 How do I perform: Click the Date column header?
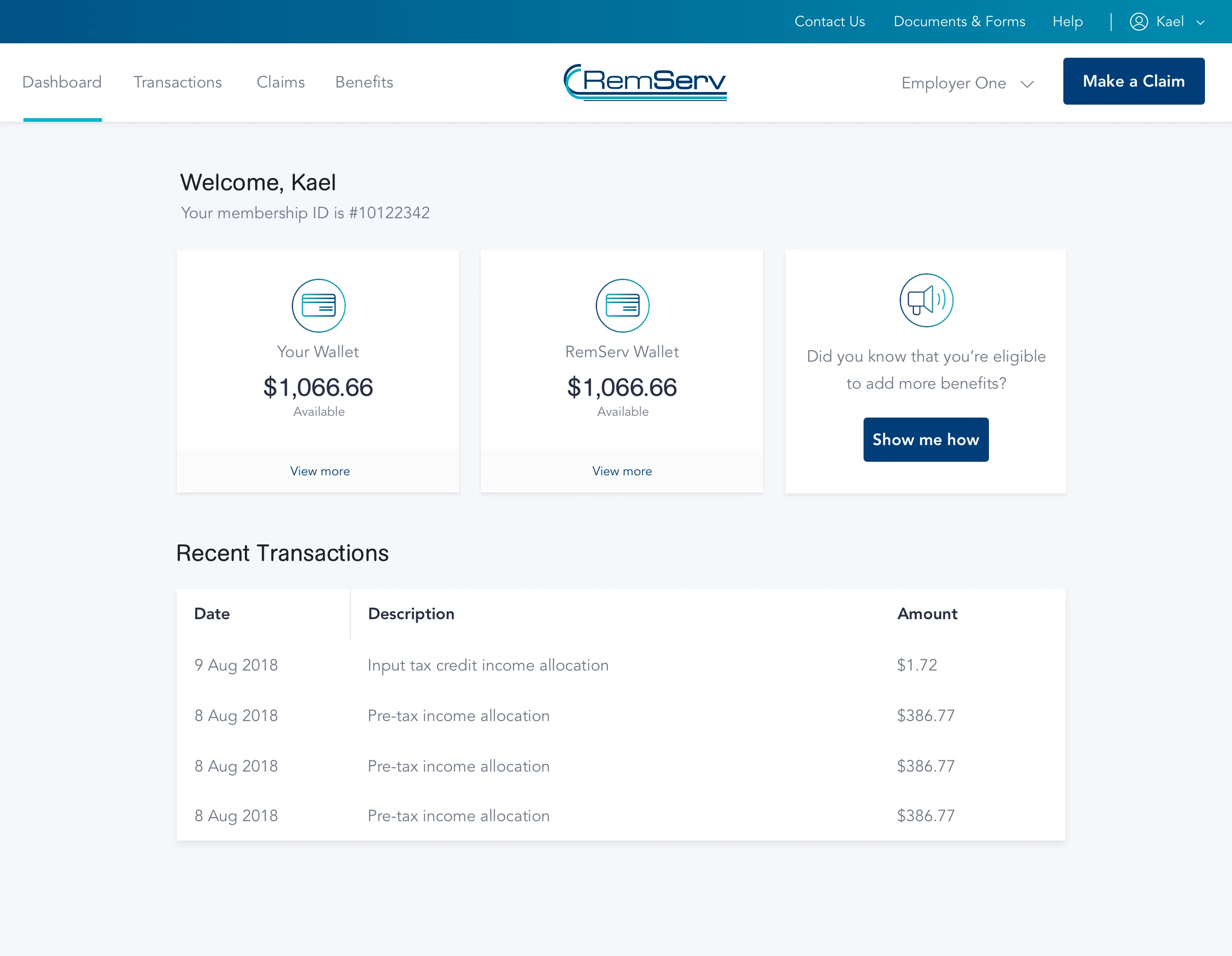[x=211, y=614]
